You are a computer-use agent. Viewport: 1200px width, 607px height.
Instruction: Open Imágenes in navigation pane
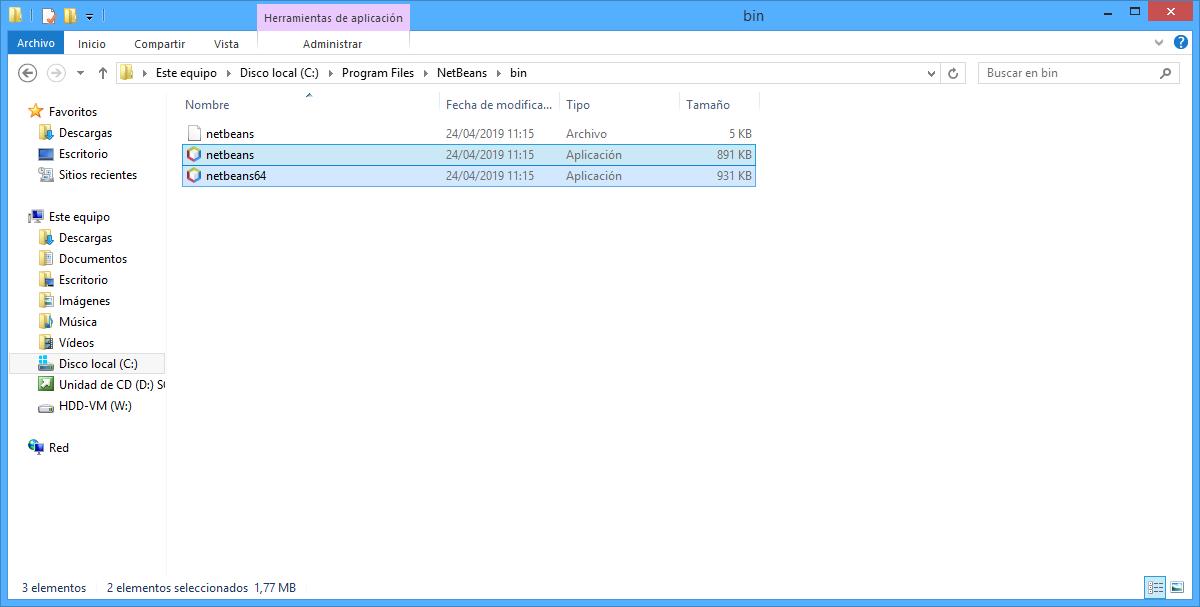pos(84,301)
